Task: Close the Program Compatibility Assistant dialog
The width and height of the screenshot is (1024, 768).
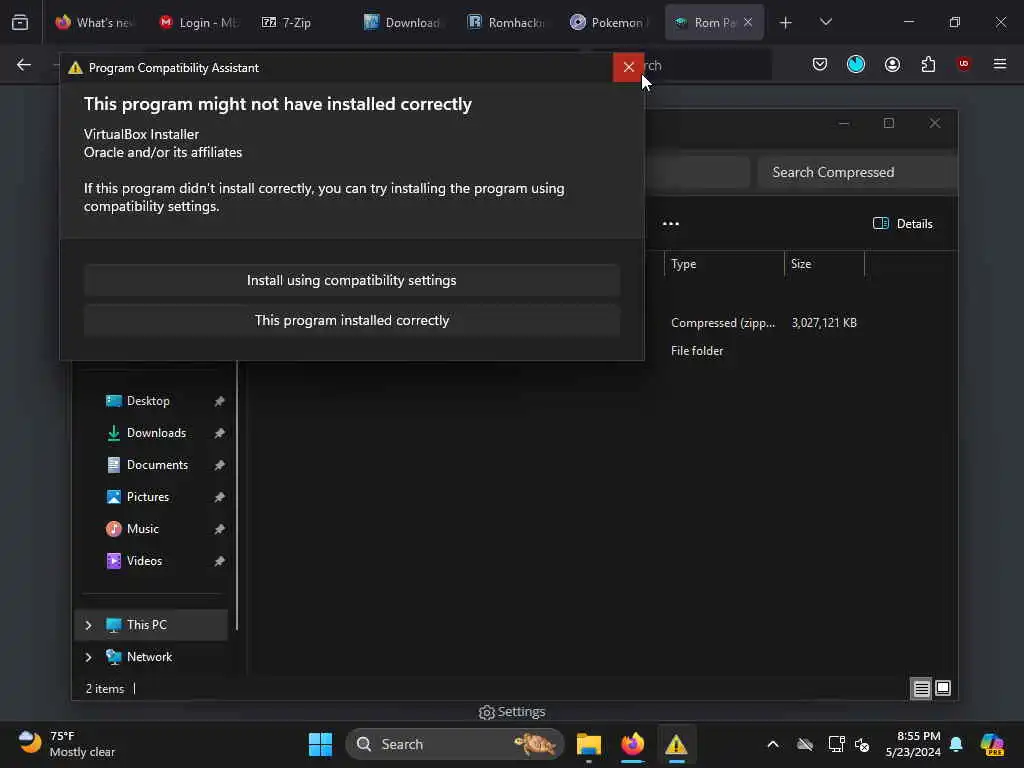Action: tap(628, 67)
